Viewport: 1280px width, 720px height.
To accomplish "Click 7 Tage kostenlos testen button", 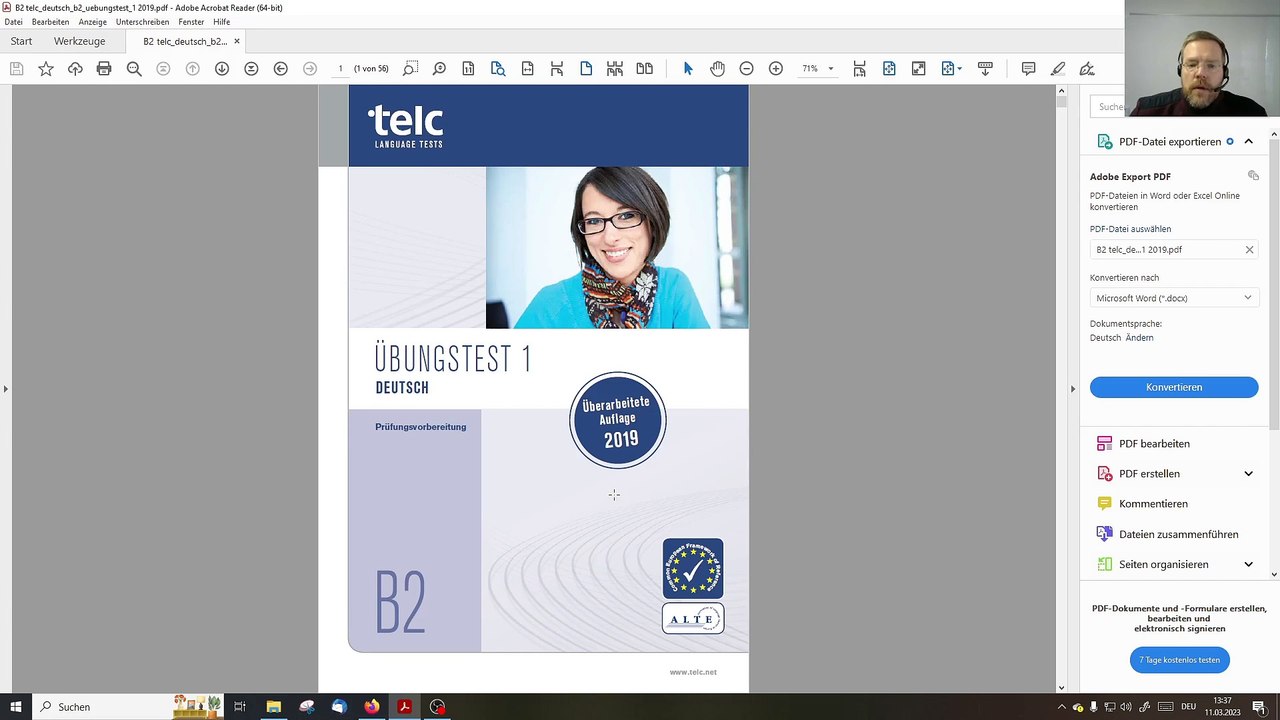I will click(x=1179, y=660).
